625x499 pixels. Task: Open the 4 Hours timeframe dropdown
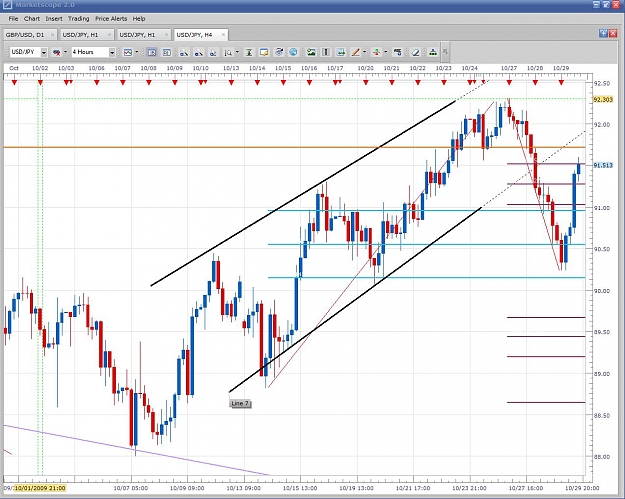click(112, 52)
